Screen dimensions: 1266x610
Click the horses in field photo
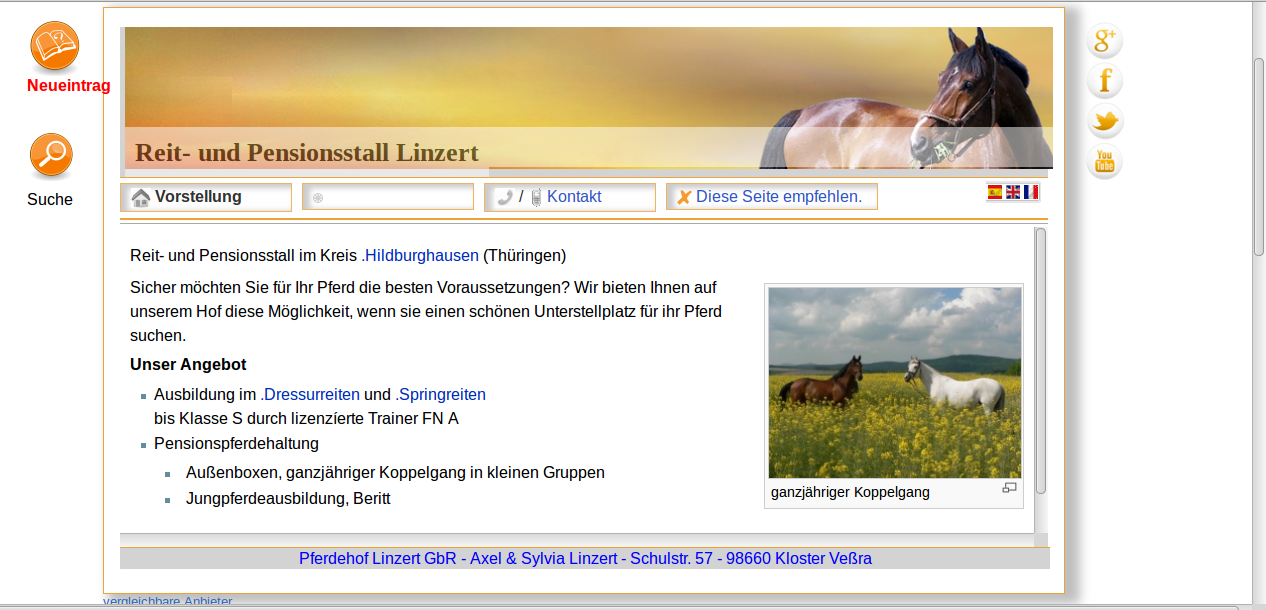[894, 382]
